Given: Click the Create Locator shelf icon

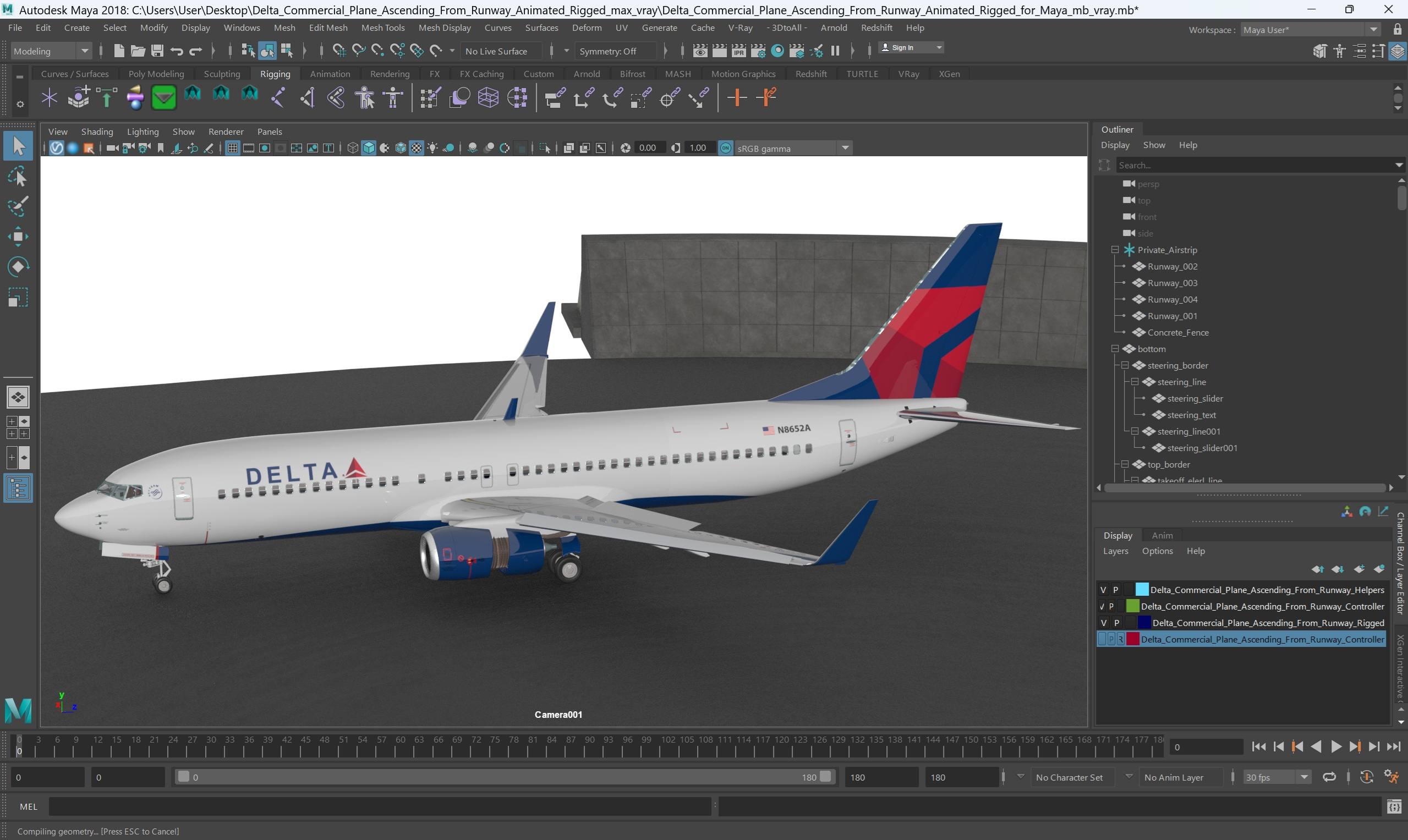Looking at the screenshot, I should coord(50,98).
